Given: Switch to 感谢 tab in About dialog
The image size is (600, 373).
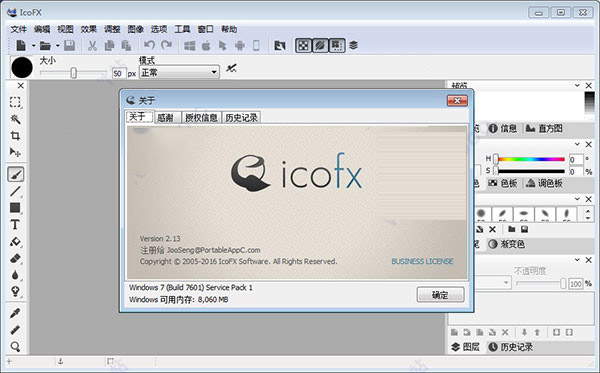Looking at the screenshot, I should pyautogui.click(x=166, y=118).
